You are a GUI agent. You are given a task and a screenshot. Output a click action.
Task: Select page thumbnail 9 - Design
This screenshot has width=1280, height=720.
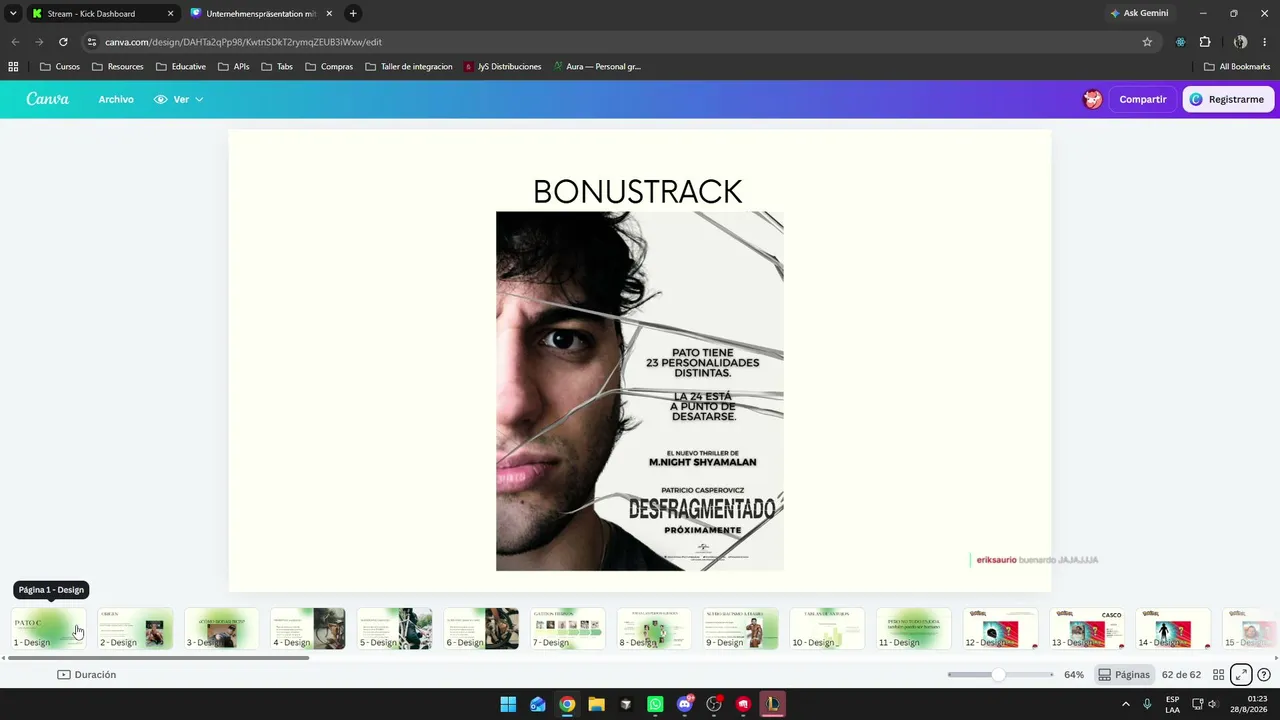(x=741, y=629)
